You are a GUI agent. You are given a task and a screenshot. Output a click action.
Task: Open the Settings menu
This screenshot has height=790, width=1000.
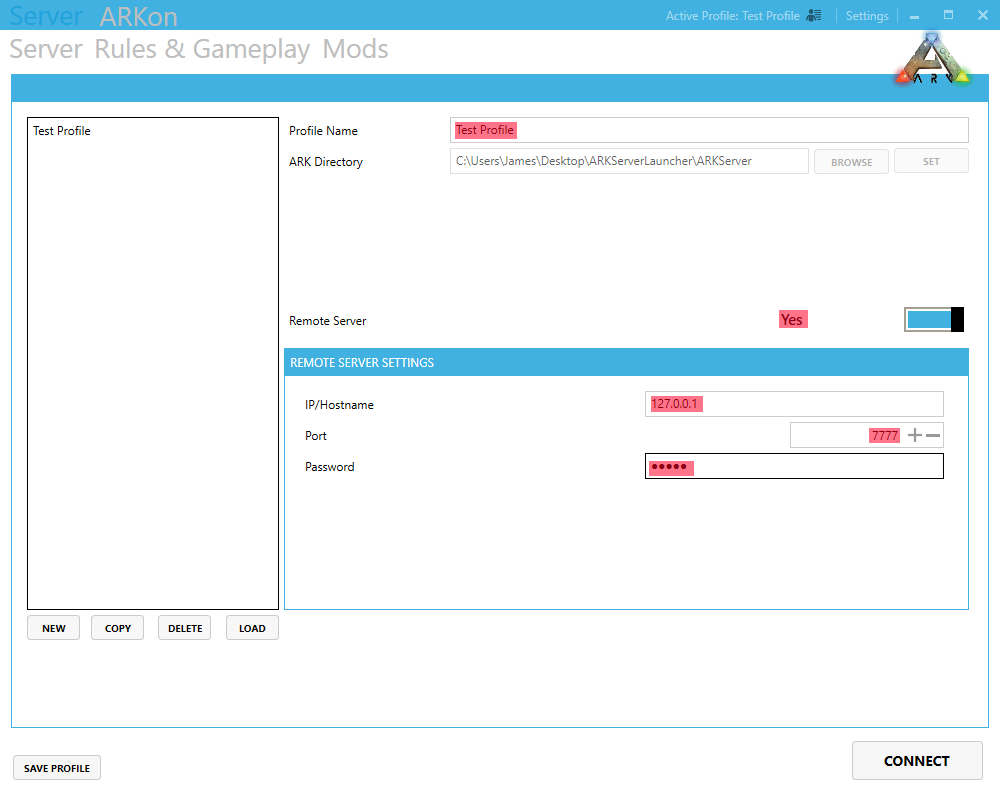tap(866, 15)
